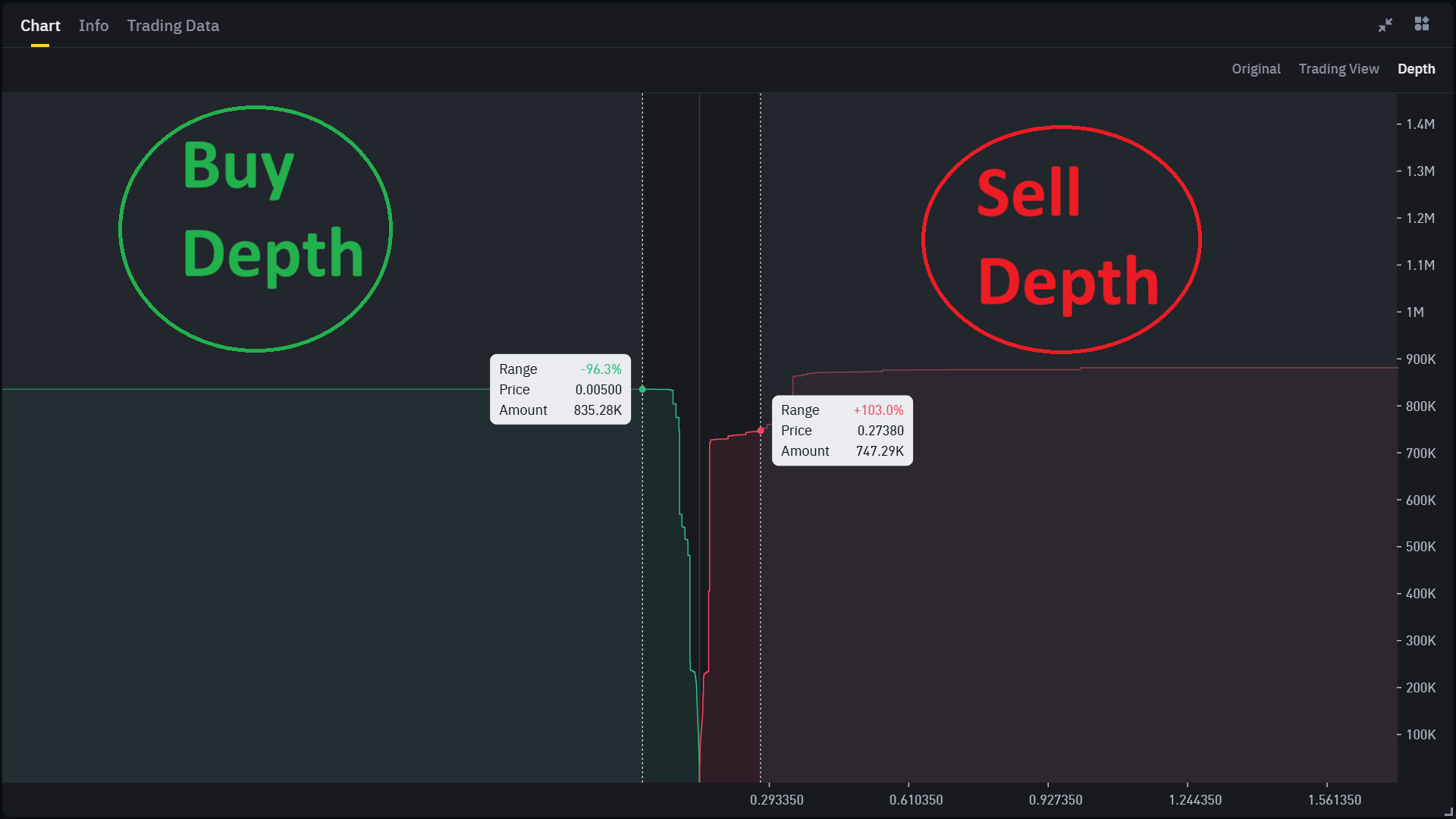1456x819 pixels.
Task: Click the 0.927350 price axis label
Action: click(x=1056, y=800)
